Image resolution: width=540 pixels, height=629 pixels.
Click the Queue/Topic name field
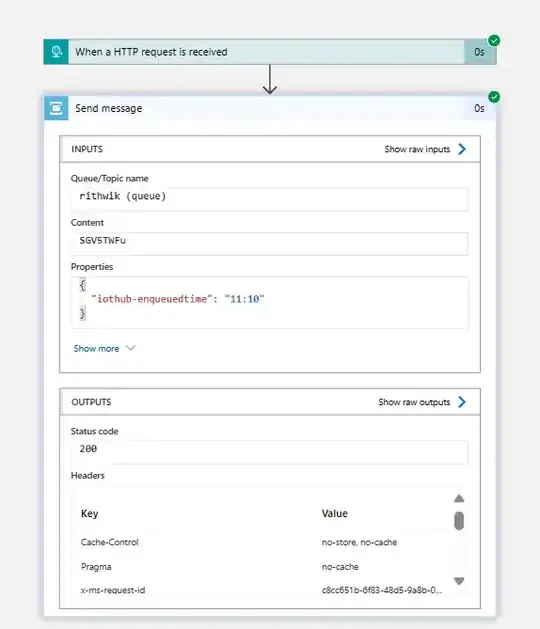tap(270, 199)
